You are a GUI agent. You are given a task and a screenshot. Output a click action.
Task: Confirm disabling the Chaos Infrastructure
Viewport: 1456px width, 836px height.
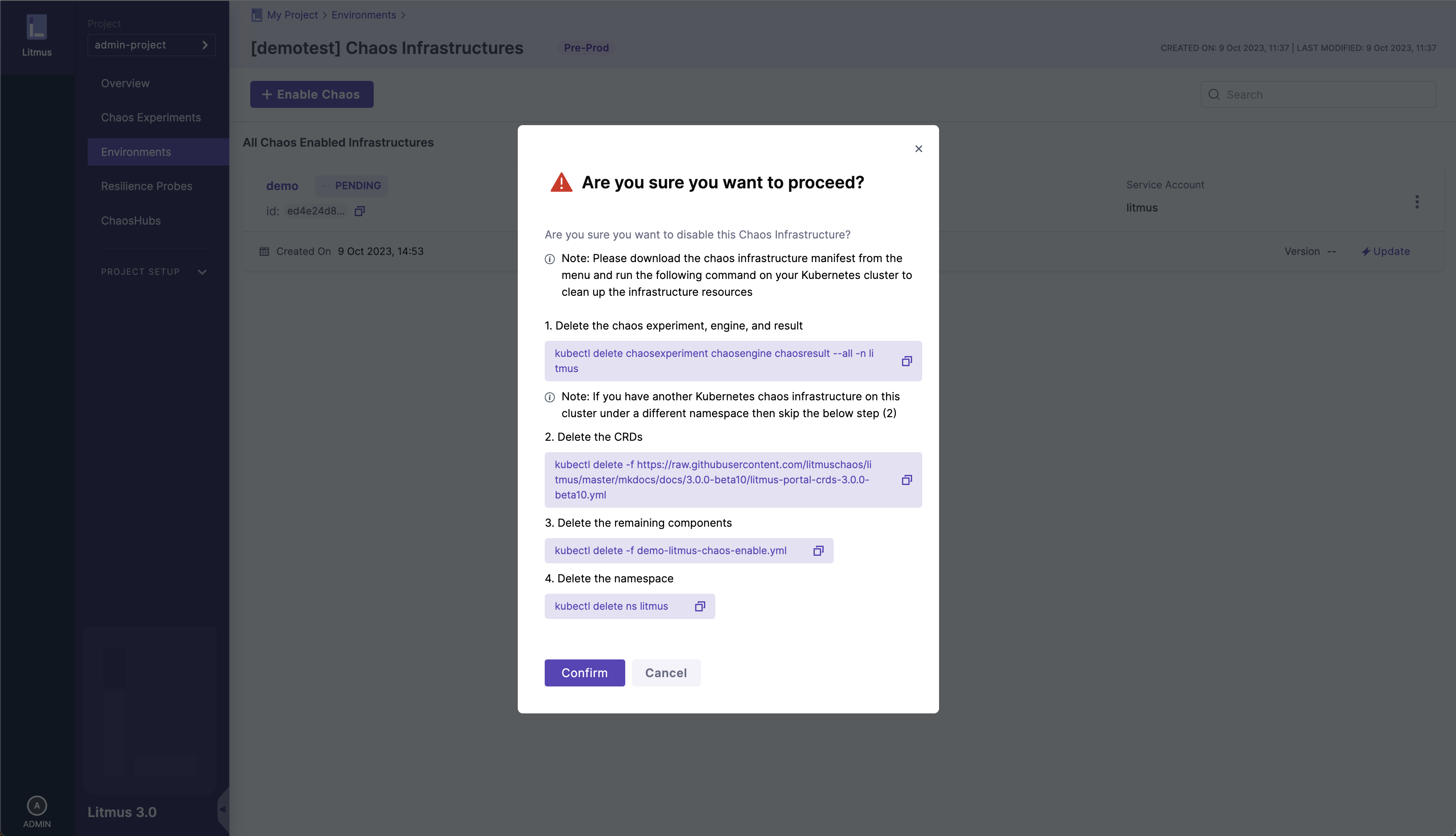584,673
